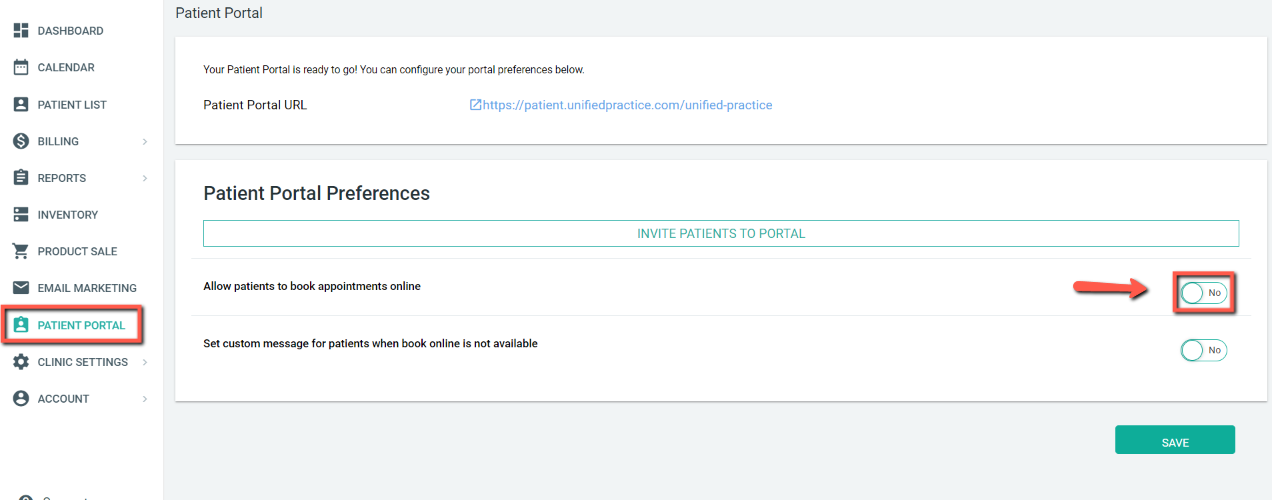Expand the Billing submenu chevron
Viewport: 1272px width, 500px height.
click(x=145, y=142)
